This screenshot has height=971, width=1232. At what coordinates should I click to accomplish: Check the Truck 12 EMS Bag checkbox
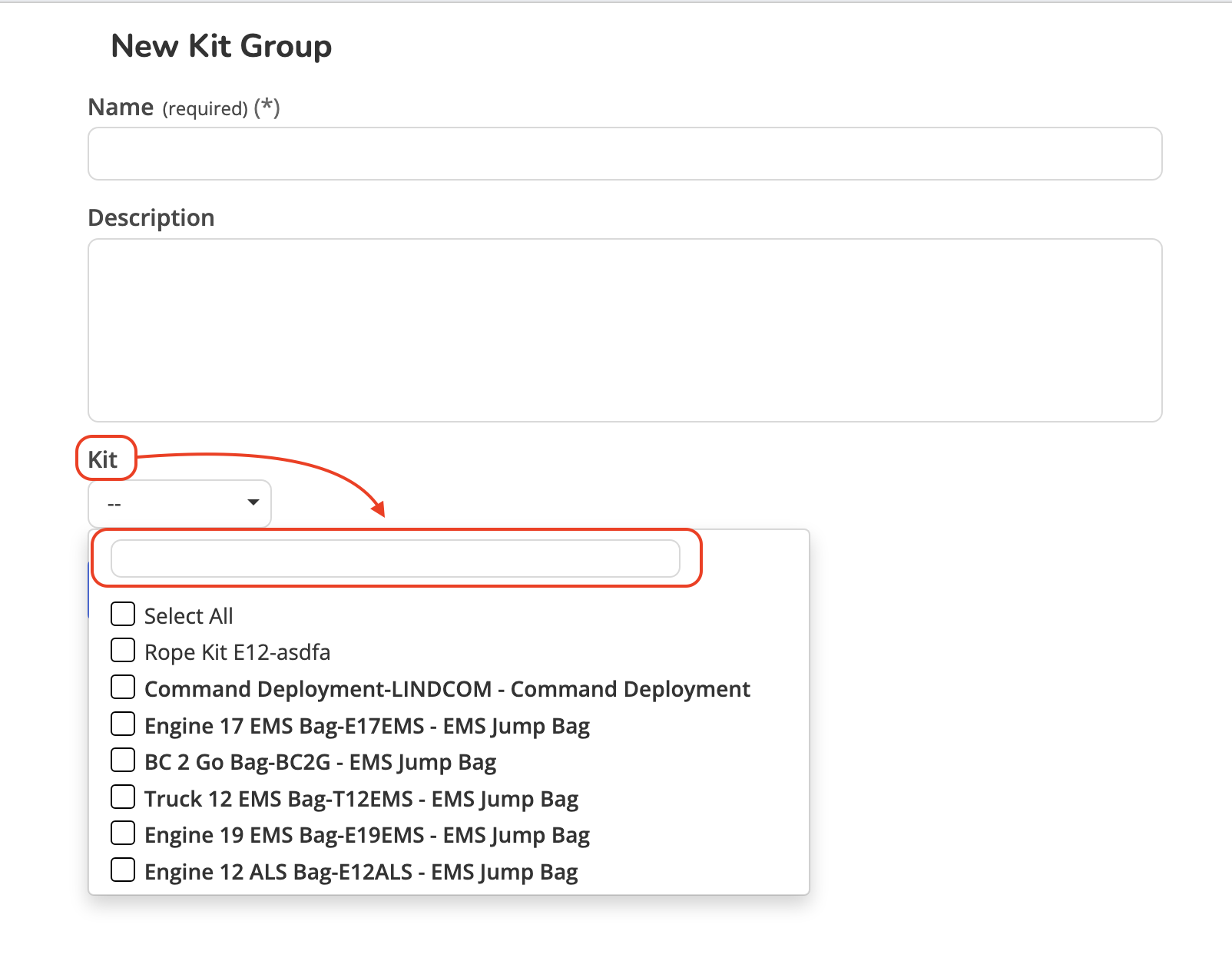click(x=123, y=797)
